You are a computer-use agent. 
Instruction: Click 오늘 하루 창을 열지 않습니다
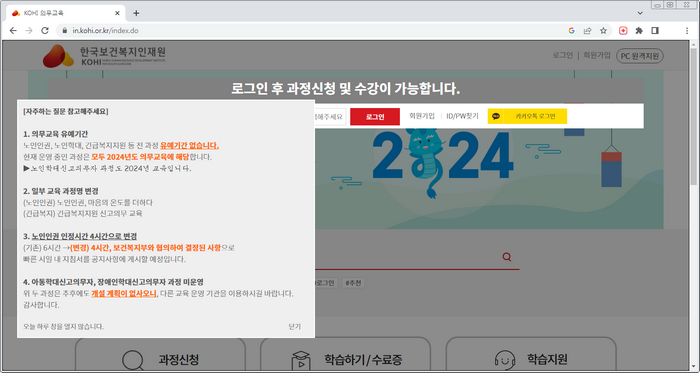tap(63, 327)
